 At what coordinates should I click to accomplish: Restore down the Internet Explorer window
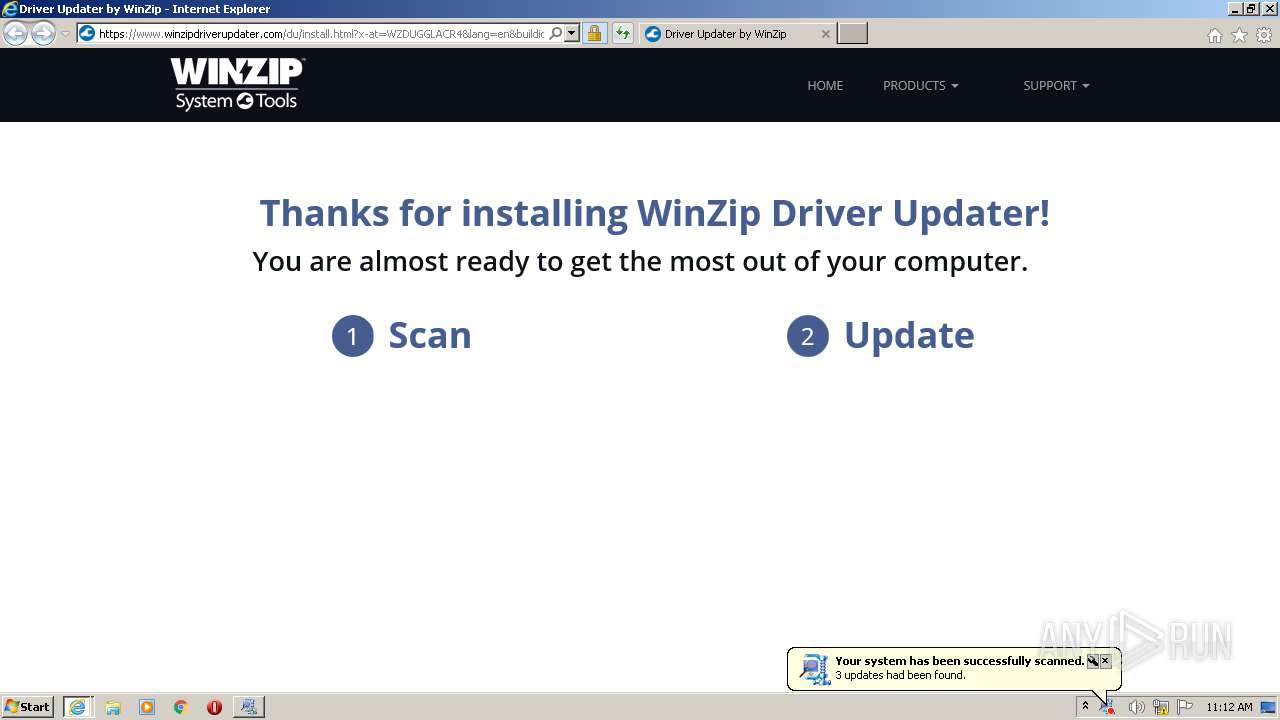[x=1251, y=8]
